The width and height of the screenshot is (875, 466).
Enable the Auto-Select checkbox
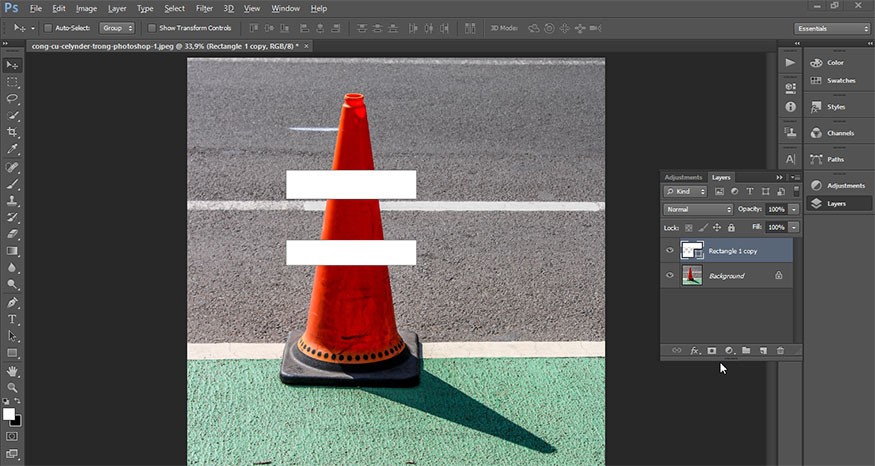click(x=49, y=28)
